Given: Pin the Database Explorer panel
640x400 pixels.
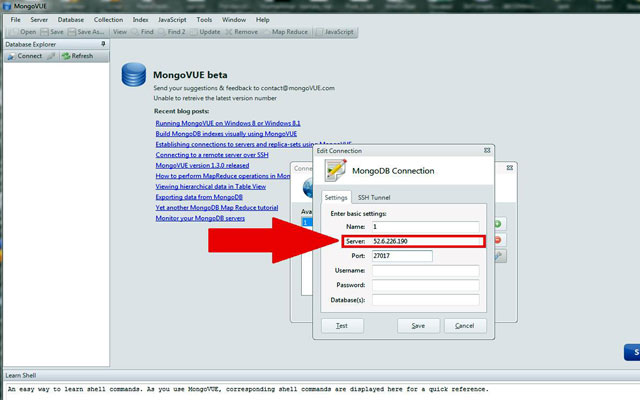Looking at the screenshot, I should (103, 44).
